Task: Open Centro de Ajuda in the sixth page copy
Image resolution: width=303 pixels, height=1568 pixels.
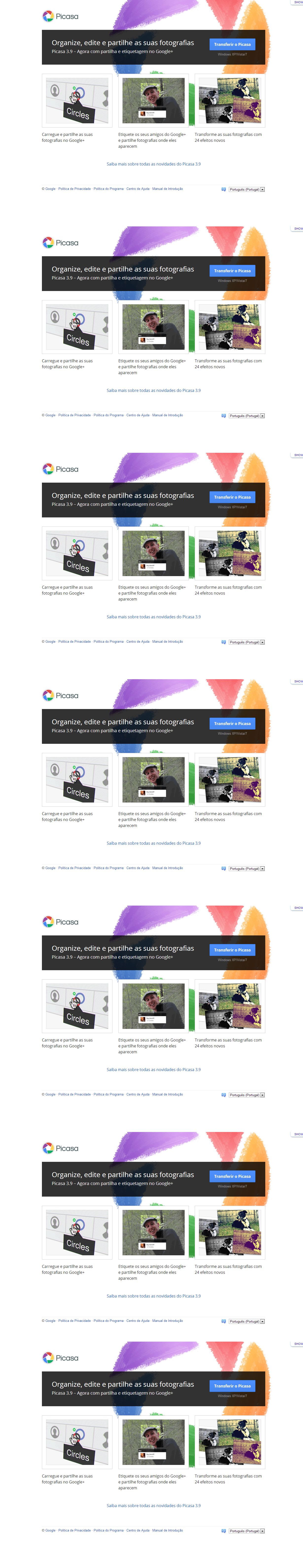Action: [x=138, y=1321]
